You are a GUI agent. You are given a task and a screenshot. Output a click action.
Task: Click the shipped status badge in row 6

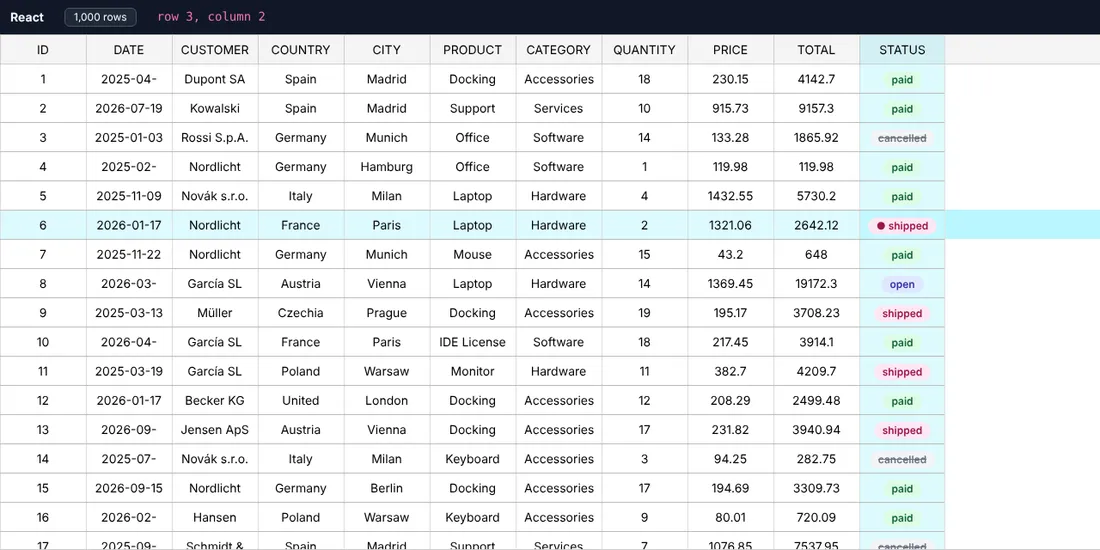[902, 226]
